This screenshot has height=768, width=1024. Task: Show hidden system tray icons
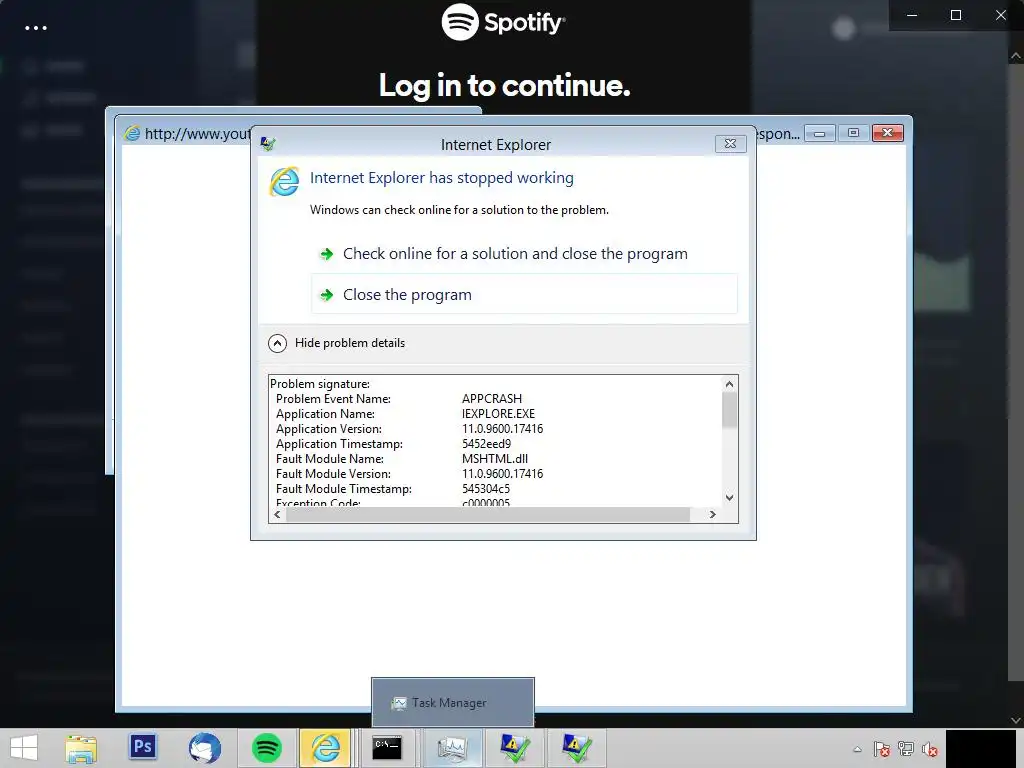(857, 749)
